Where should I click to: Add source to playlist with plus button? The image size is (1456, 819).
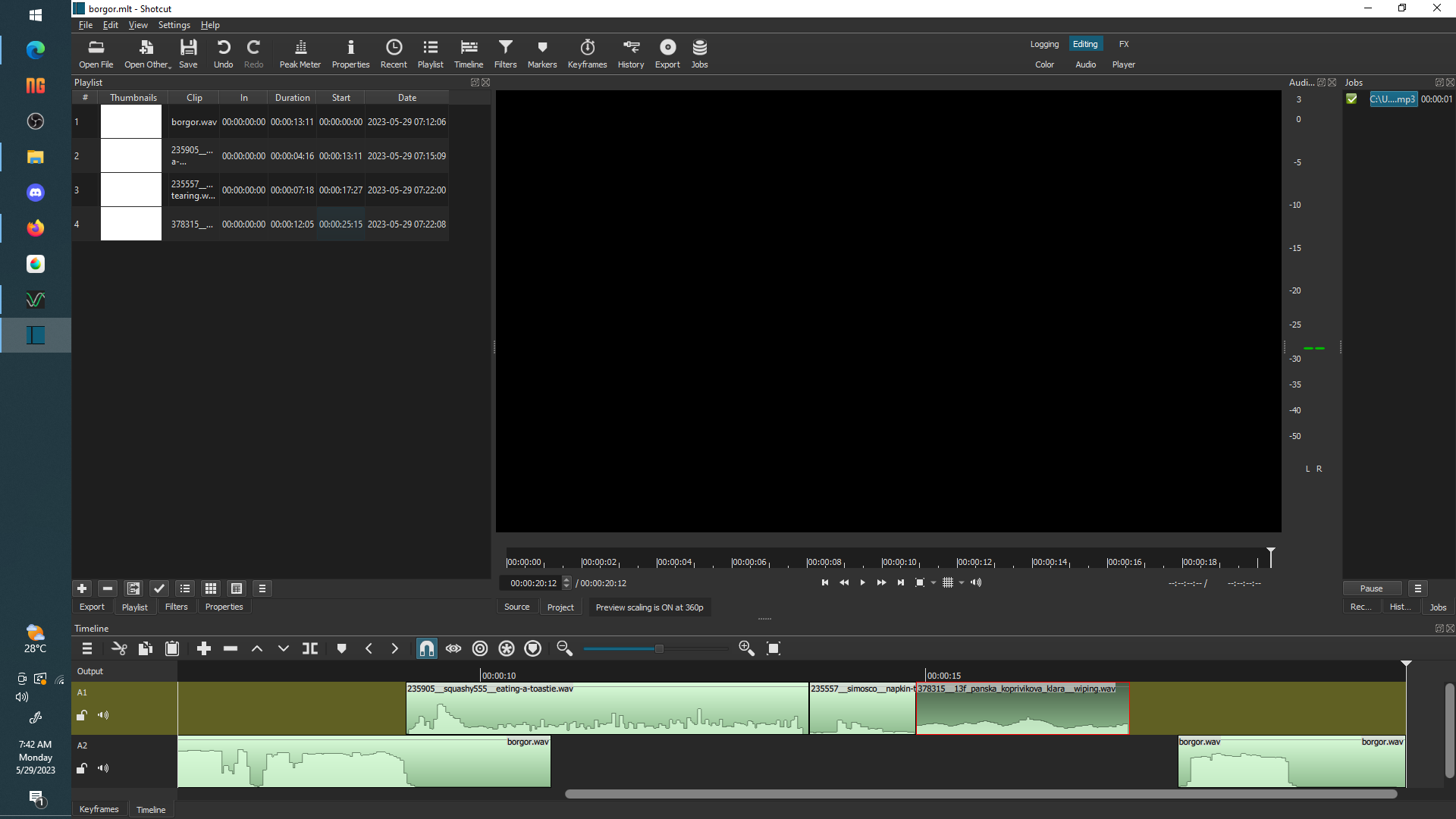[x=82, y=588]
